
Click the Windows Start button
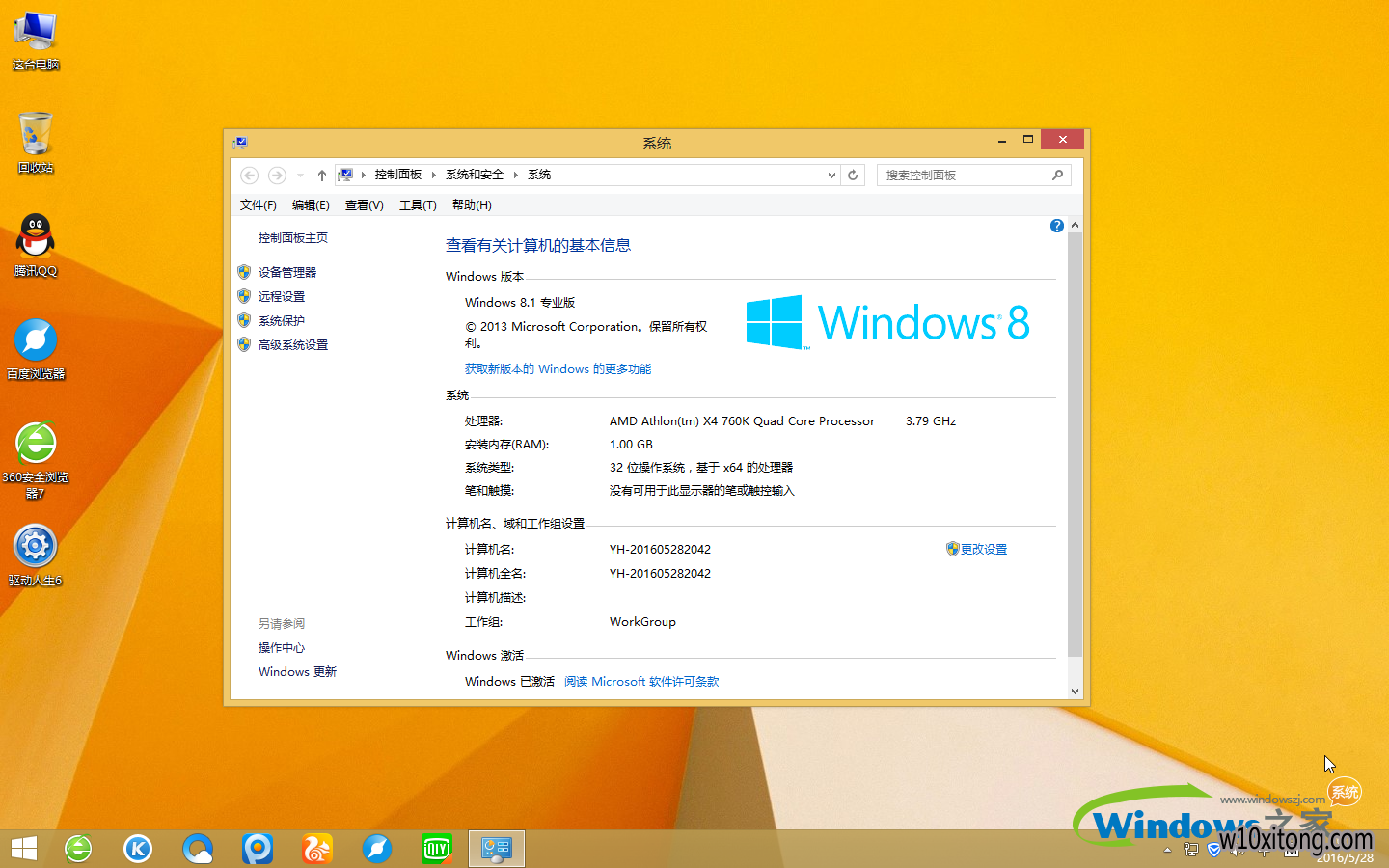[x=24, y=849]
